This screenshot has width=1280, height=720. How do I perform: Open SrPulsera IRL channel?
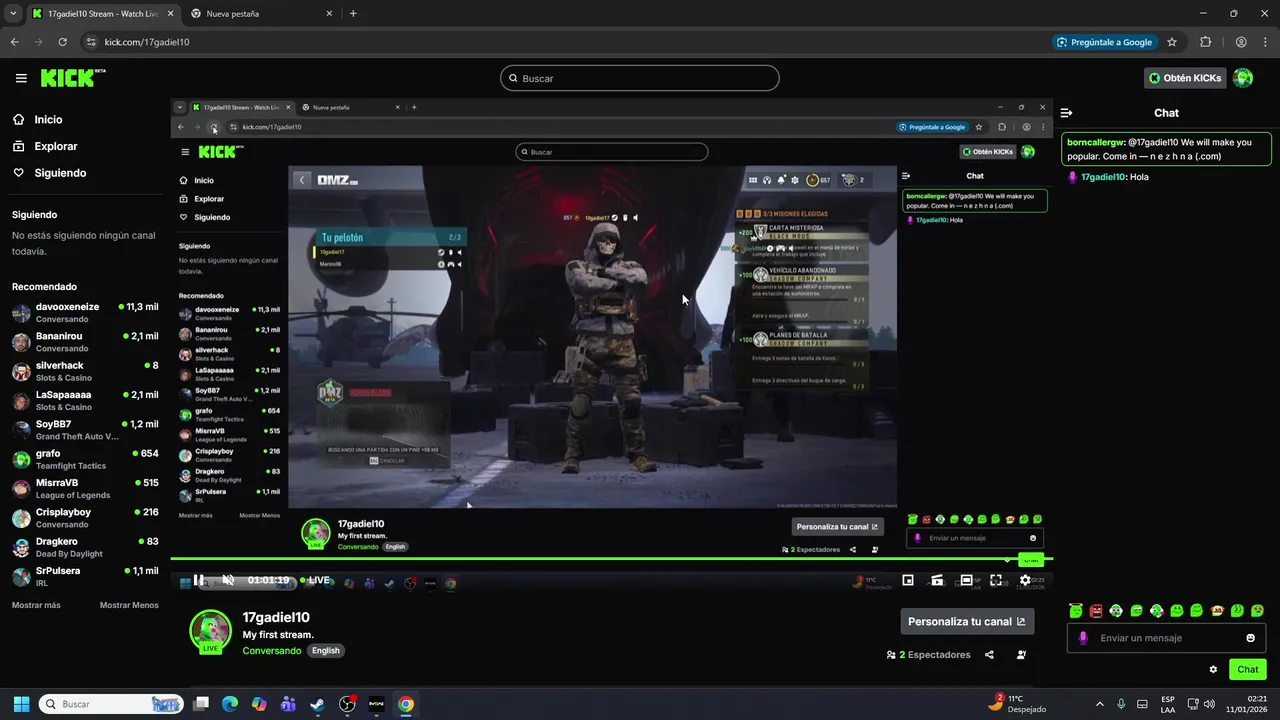85,576
